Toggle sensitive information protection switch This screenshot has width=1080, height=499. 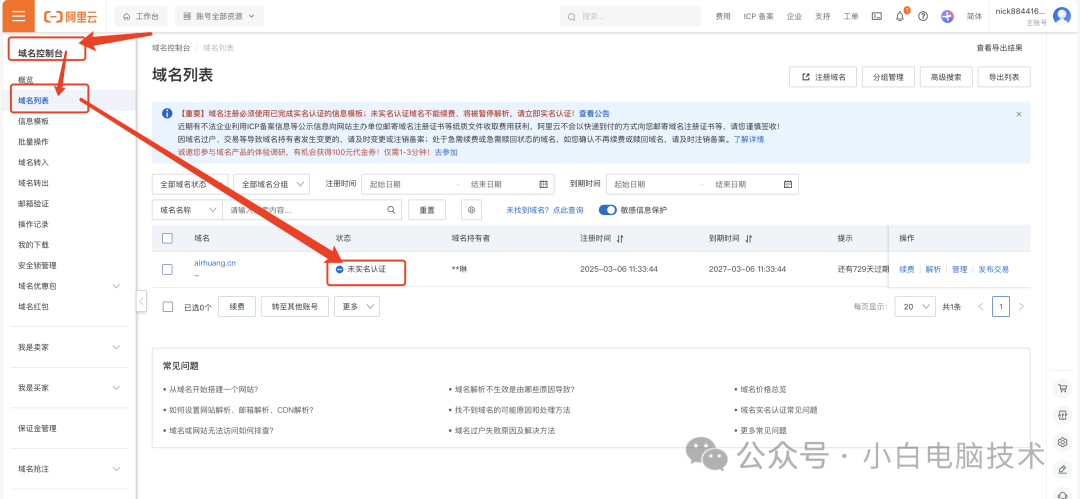click(607, 210)
